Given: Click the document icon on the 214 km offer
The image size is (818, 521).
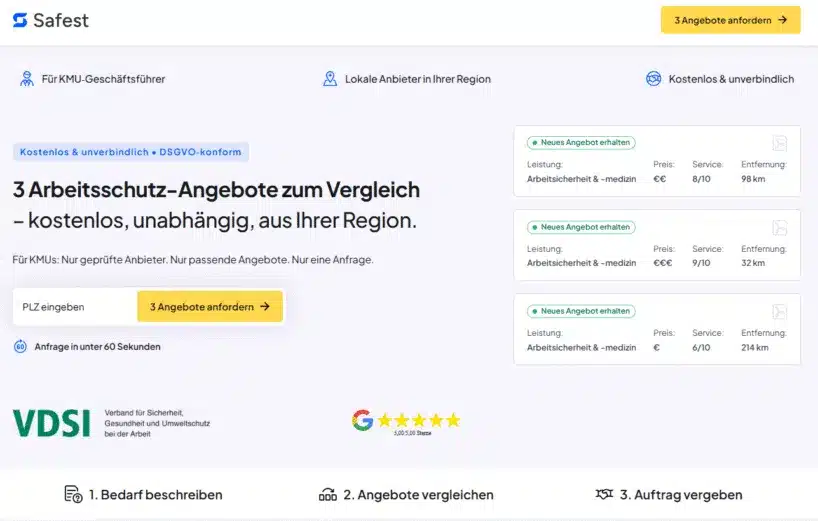Looking at the screenshot, I should (x=779, y=311).
